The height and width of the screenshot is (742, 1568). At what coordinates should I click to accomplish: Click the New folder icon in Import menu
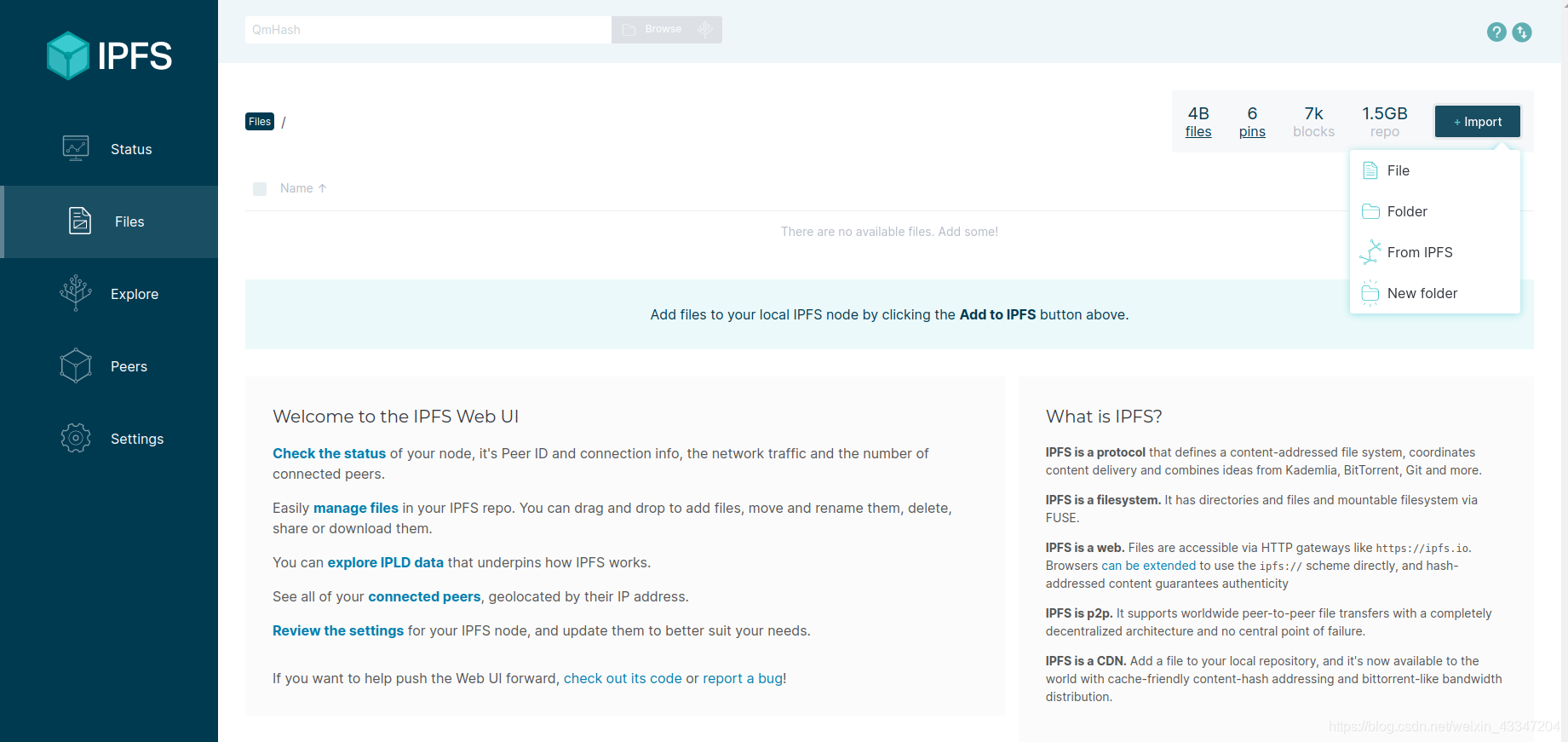point(1370,293)
